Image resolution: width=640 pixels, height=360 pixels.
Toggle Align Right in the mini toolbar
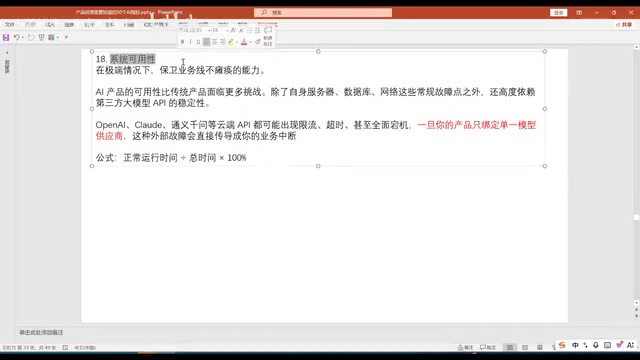(x=222, y=42)
